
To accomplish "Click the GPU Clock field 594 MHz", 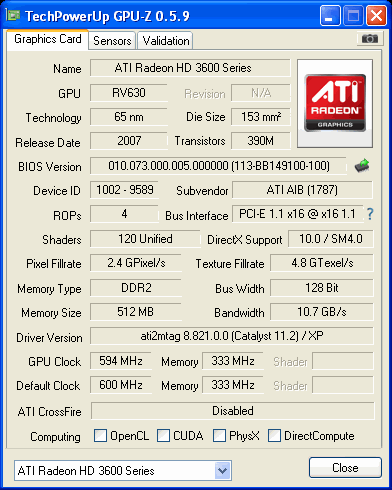I will coord(121,361).
